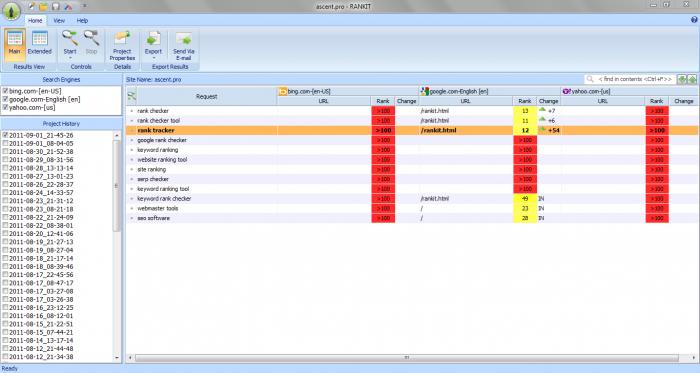The height and width of the screenshot is (373, 700).
Task: Click the bing URL column header
Action: [x=324, y=101]
